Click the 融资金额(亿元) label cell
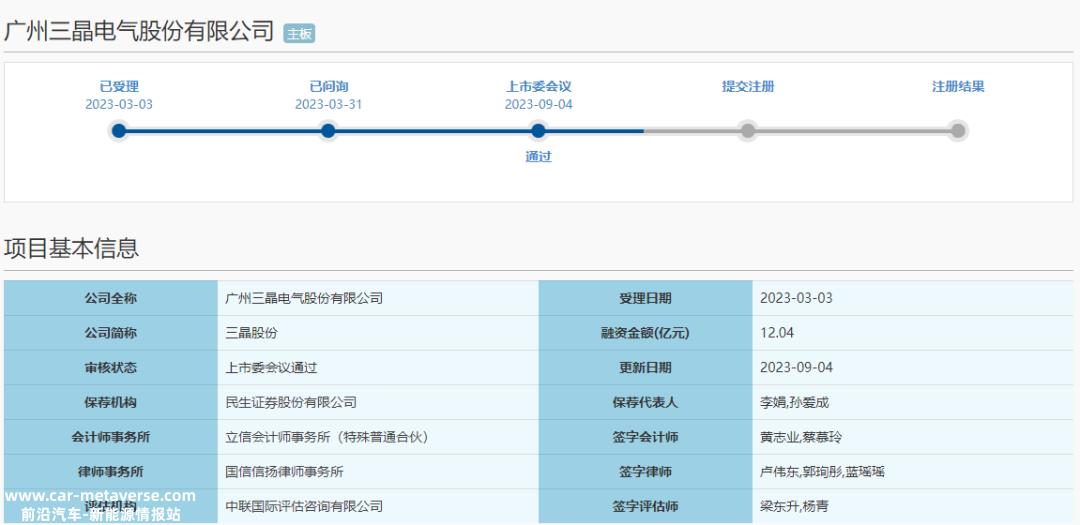Viewport: 1080px width, 525px height. (x=645, y=333)
